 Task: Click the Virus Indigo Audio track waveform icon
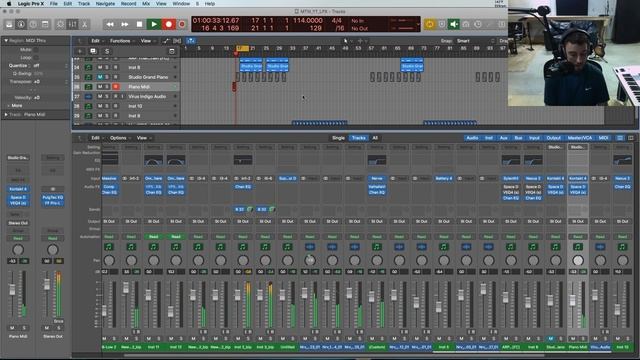88,96
